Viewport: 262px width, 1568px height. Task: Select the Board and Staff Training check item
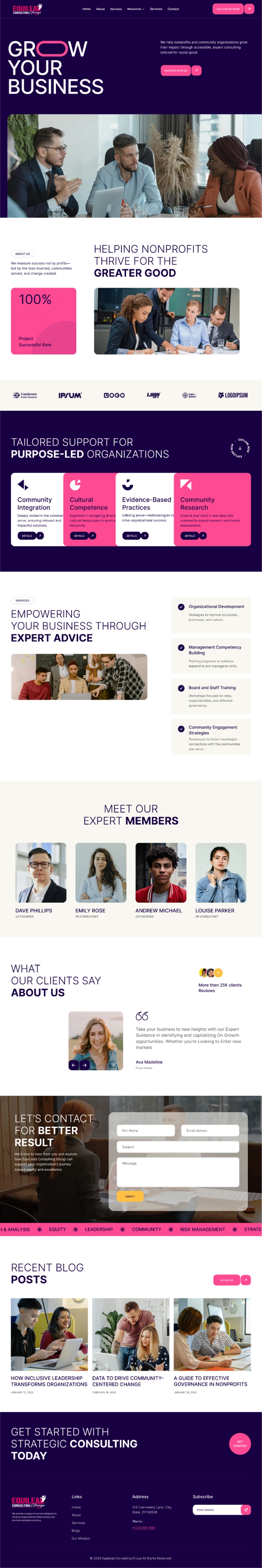pyautogui.click(x=181, y=688)
